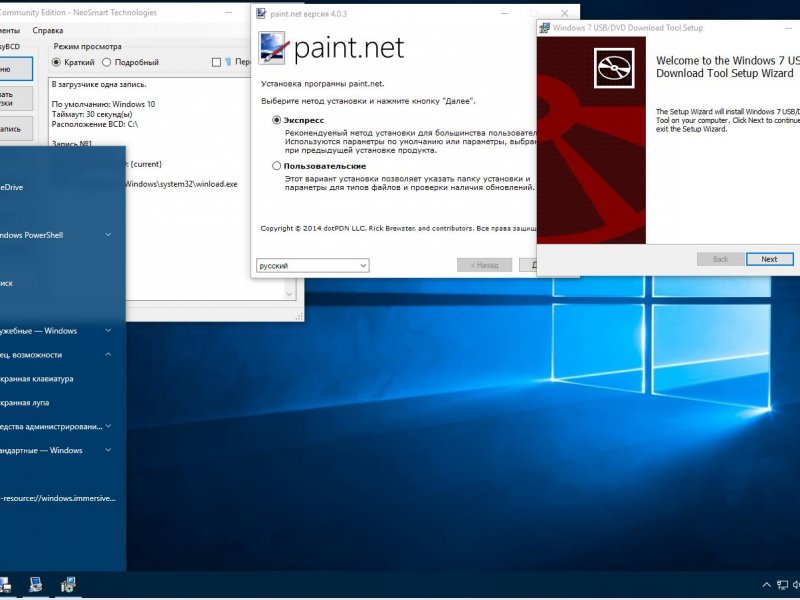Click the paint.net title bar icon
Viewport: 800px width, 600px height.
pyautogui.click(x=261, y=14)
